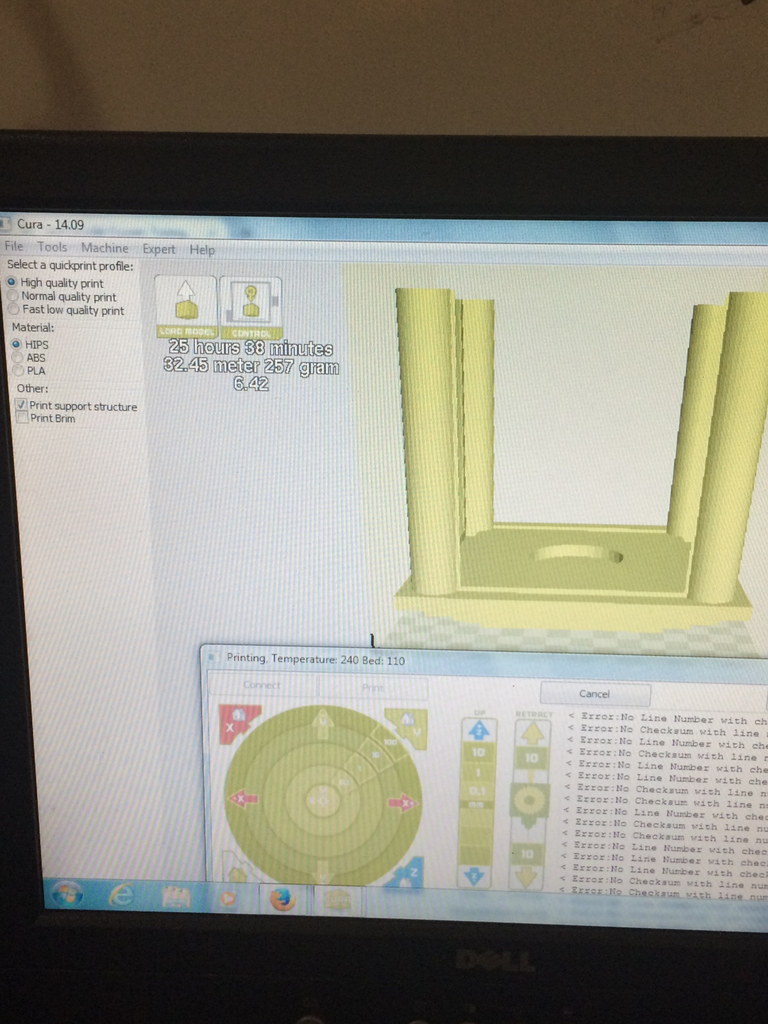Cancel the print in the printing window

595,694
